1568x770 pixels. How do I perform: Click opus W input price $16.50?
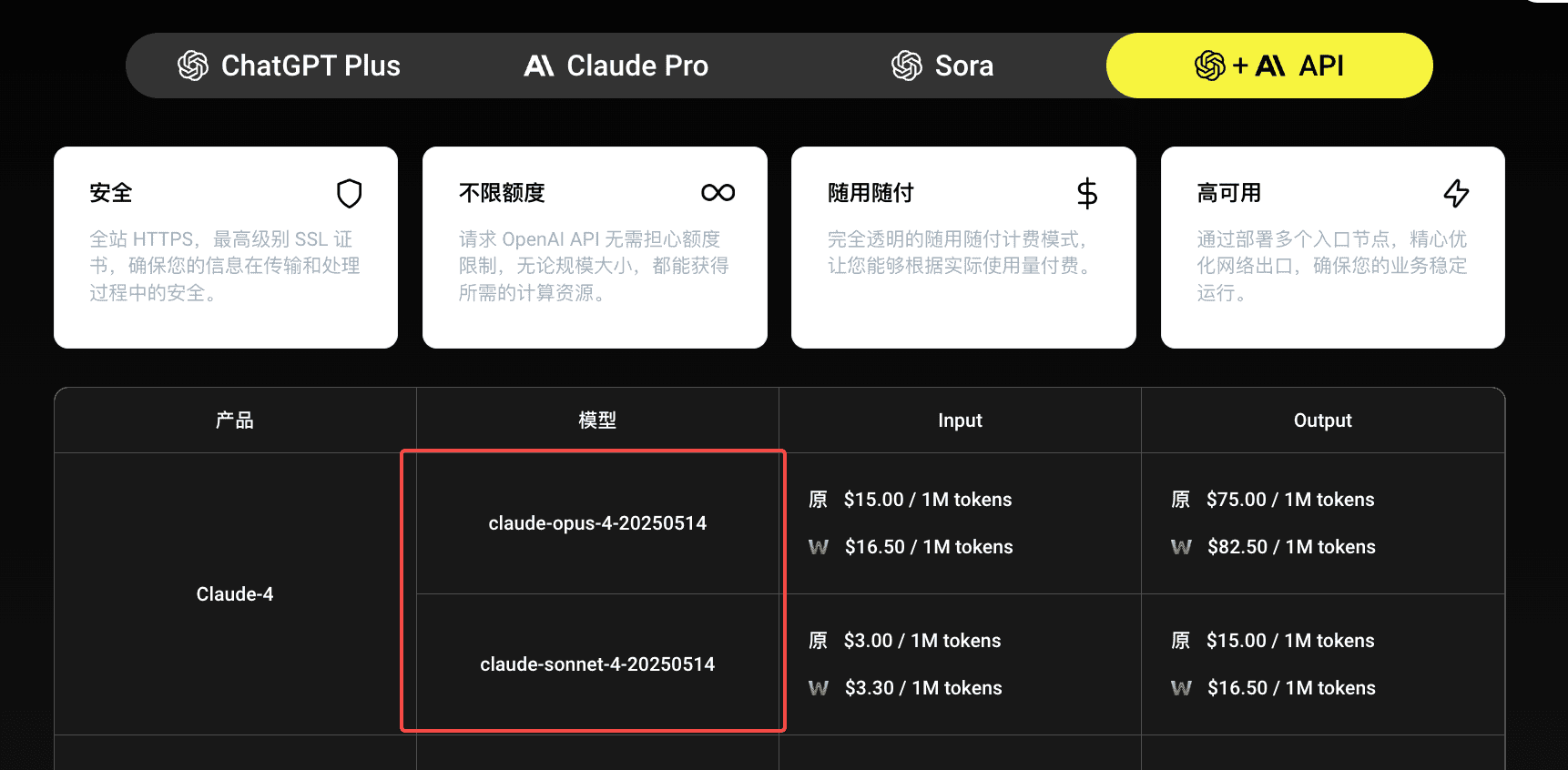click(x=929, y=547)
